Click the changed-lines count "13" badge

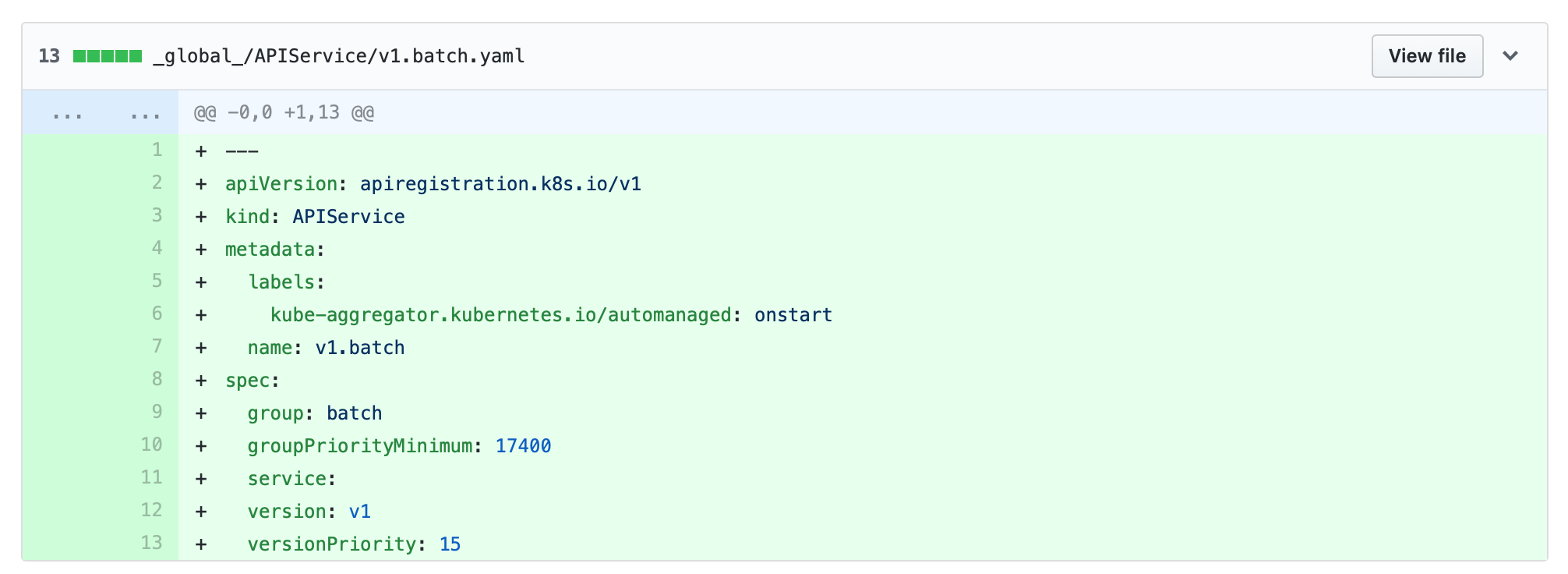[x=48, y=55]
